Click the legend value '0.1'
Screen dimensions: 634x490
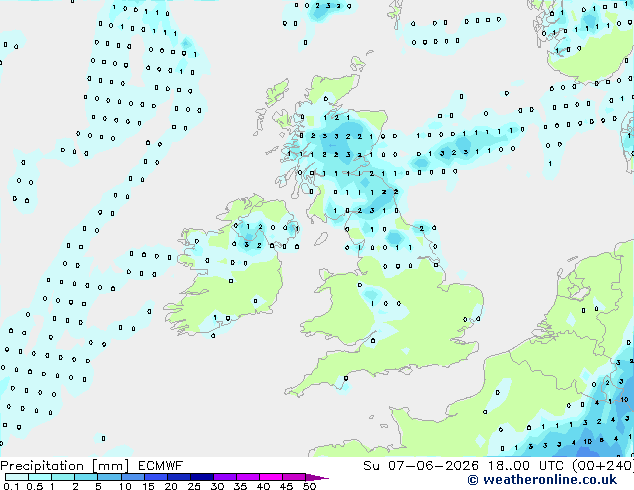click(11, 486)
